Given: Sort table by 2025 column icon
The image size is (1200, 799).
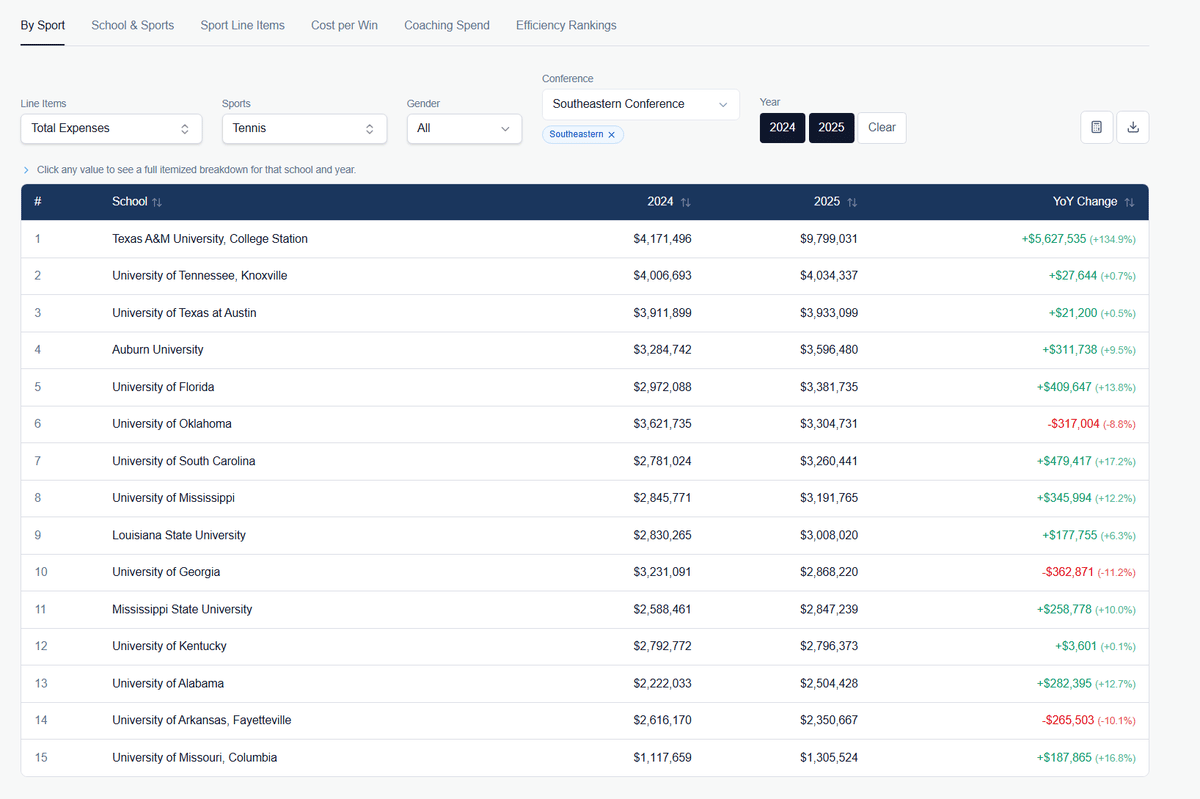Looking at the screenshot, I should coord(852,202).
